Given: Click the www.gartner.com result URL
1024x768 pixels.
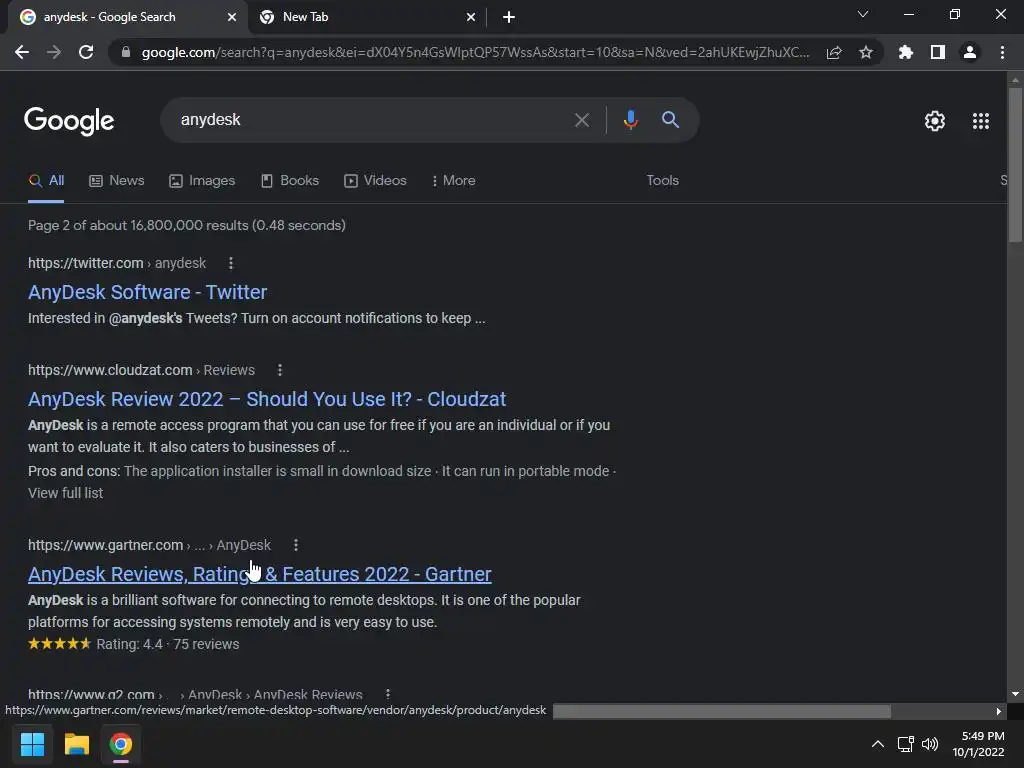Looking at the screenshot, I should coord(149,545).
